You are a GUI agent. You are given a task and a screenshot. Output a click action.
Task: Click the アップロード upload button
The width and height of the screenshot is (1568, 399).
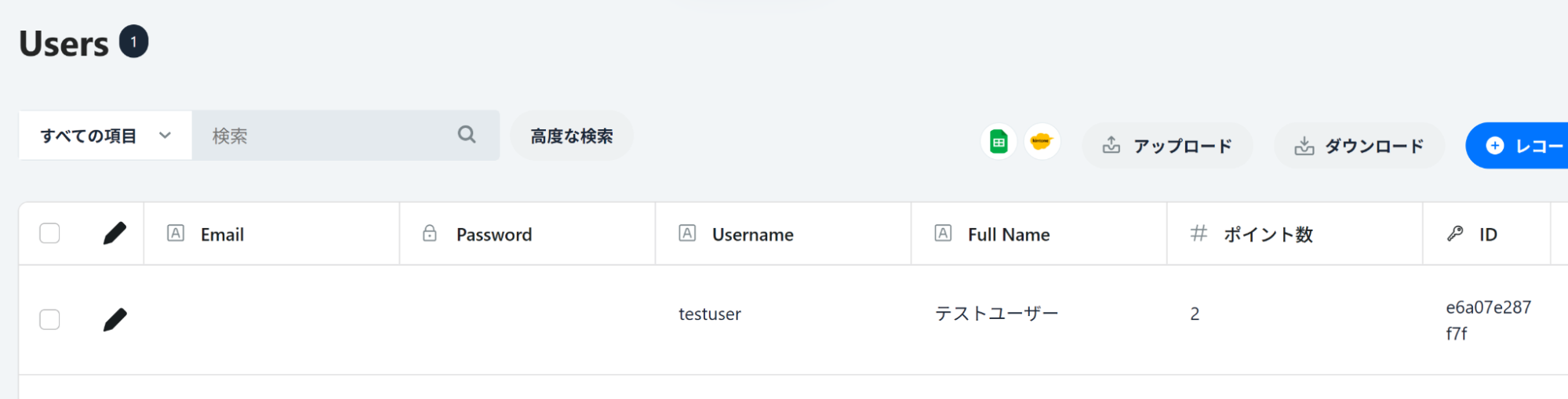click(x=1167, y=146)
